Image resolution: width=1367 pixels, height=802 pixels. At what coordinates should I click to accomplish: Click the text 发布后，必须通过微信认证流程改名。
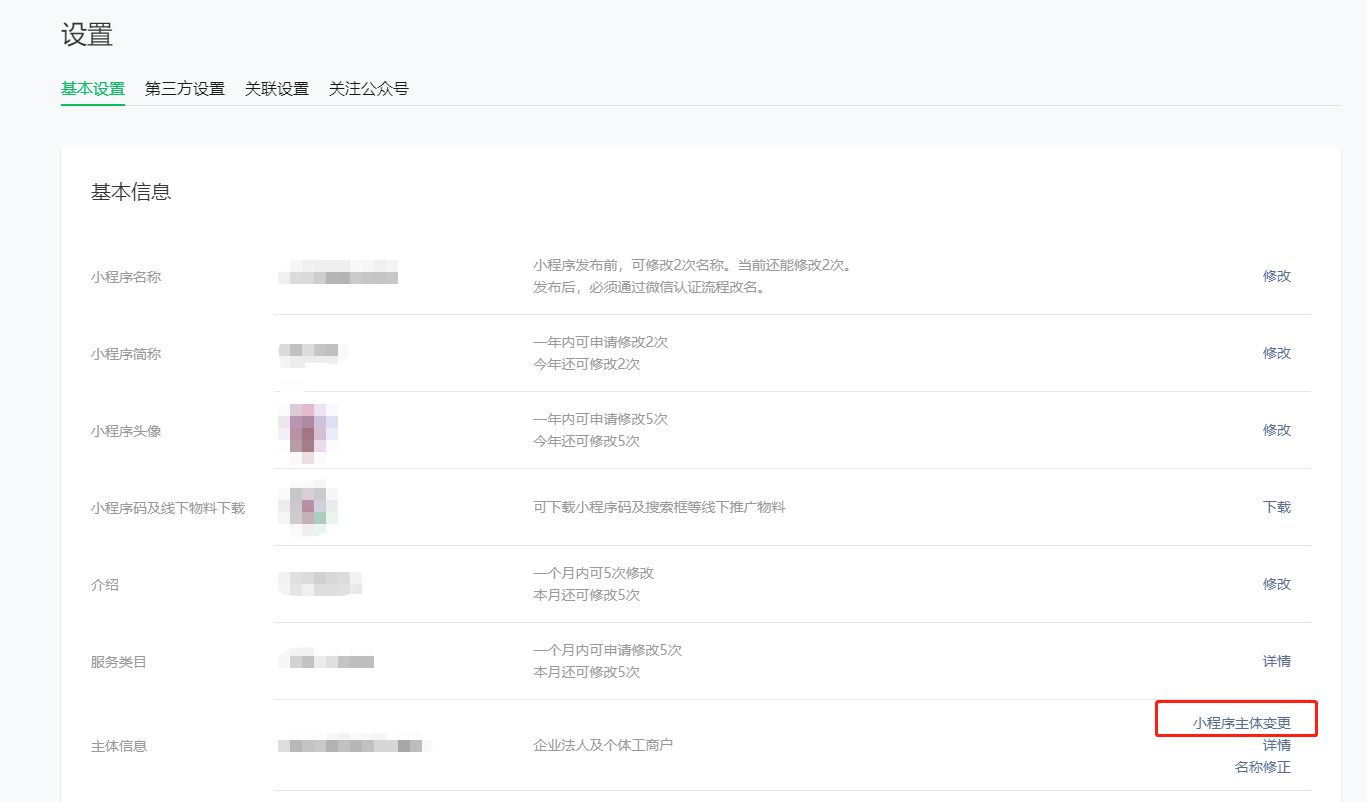(649, 287)
